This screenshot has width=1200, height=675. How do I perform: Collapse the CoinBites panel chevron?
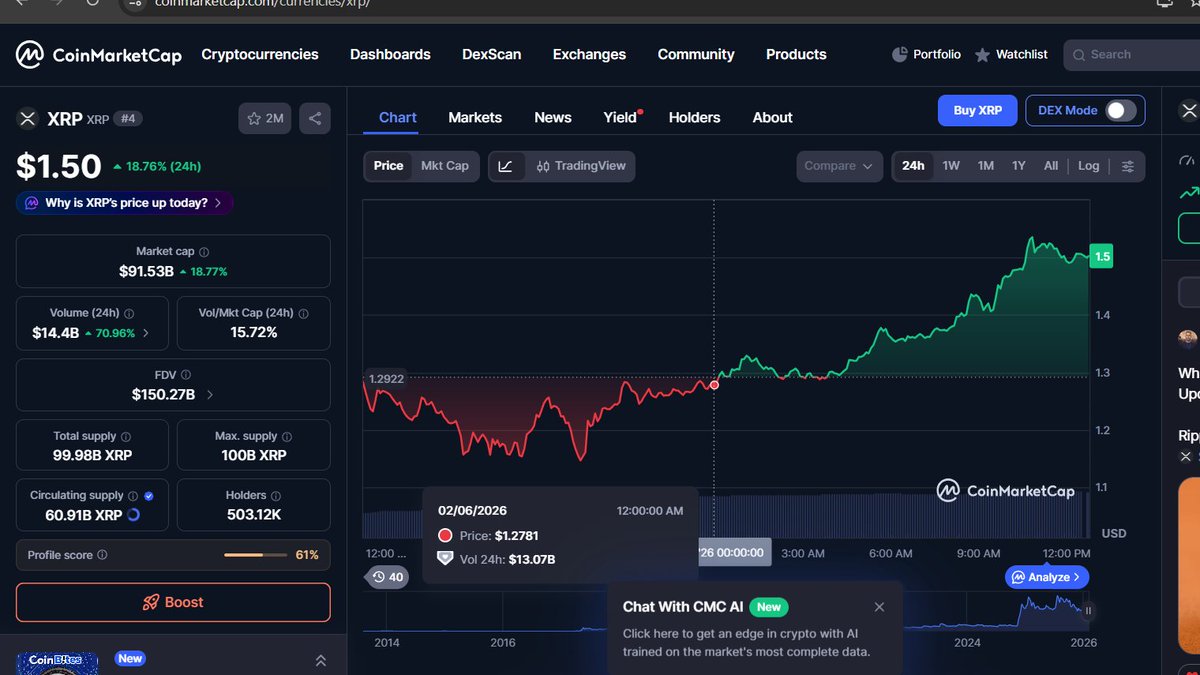tap(321, 661)
